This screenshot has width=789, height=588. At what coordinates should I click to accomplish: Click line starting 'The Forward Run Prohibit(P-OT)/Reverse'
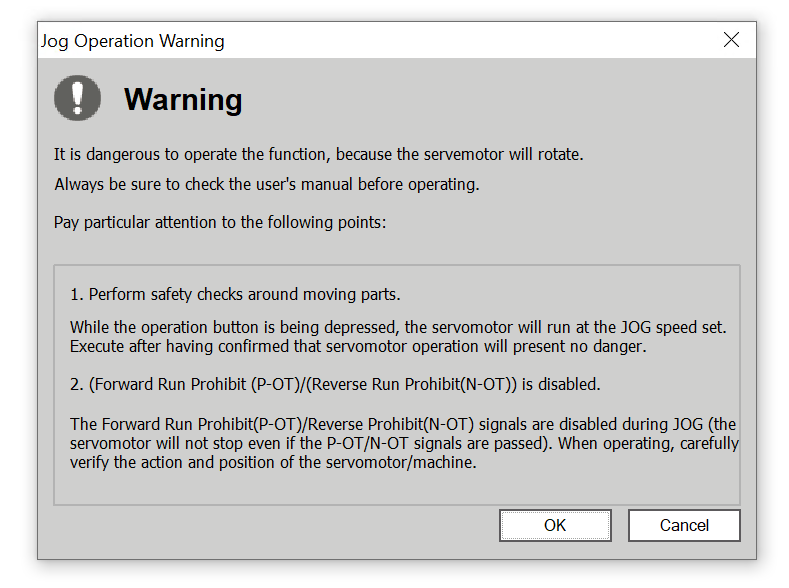(403, 423)
